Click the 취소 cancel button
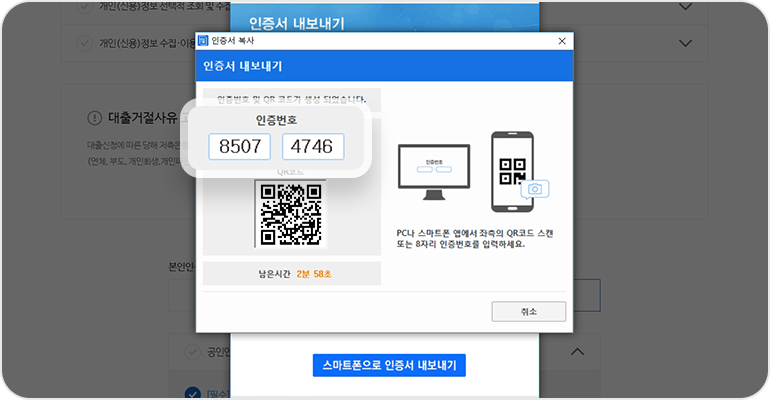The width and height of the screenshot is (770, 400). click(528, 312)
